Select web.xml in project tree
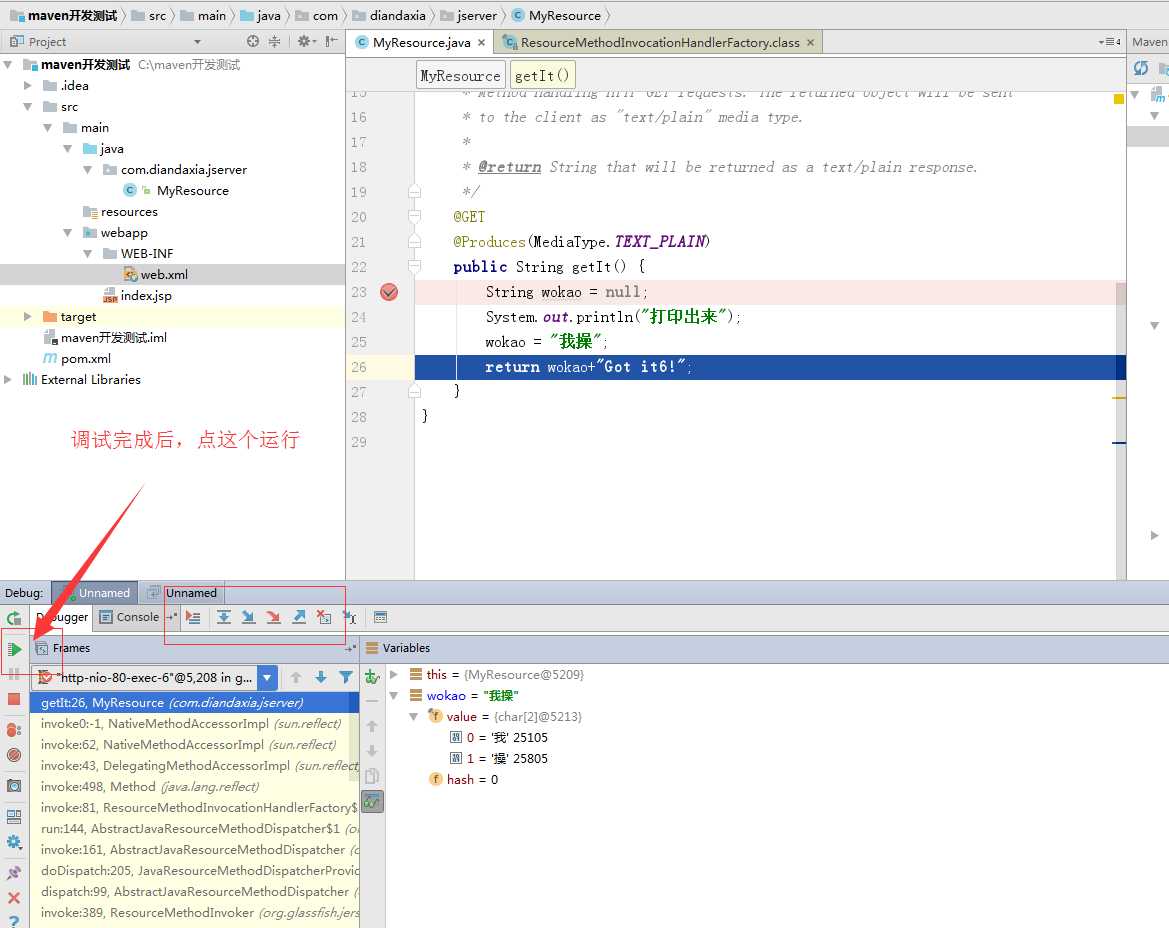This screenshot has width=1169, height=928. coord(164,274)
